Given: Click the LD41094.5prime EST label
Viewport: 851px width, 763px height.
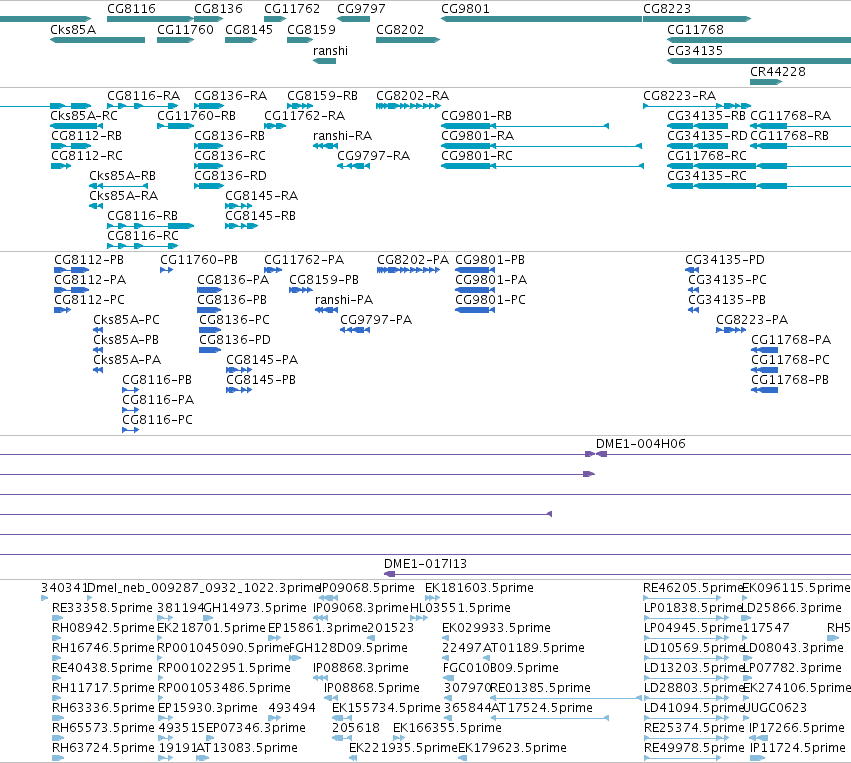Looking at the screenshot, I should 693,708.
